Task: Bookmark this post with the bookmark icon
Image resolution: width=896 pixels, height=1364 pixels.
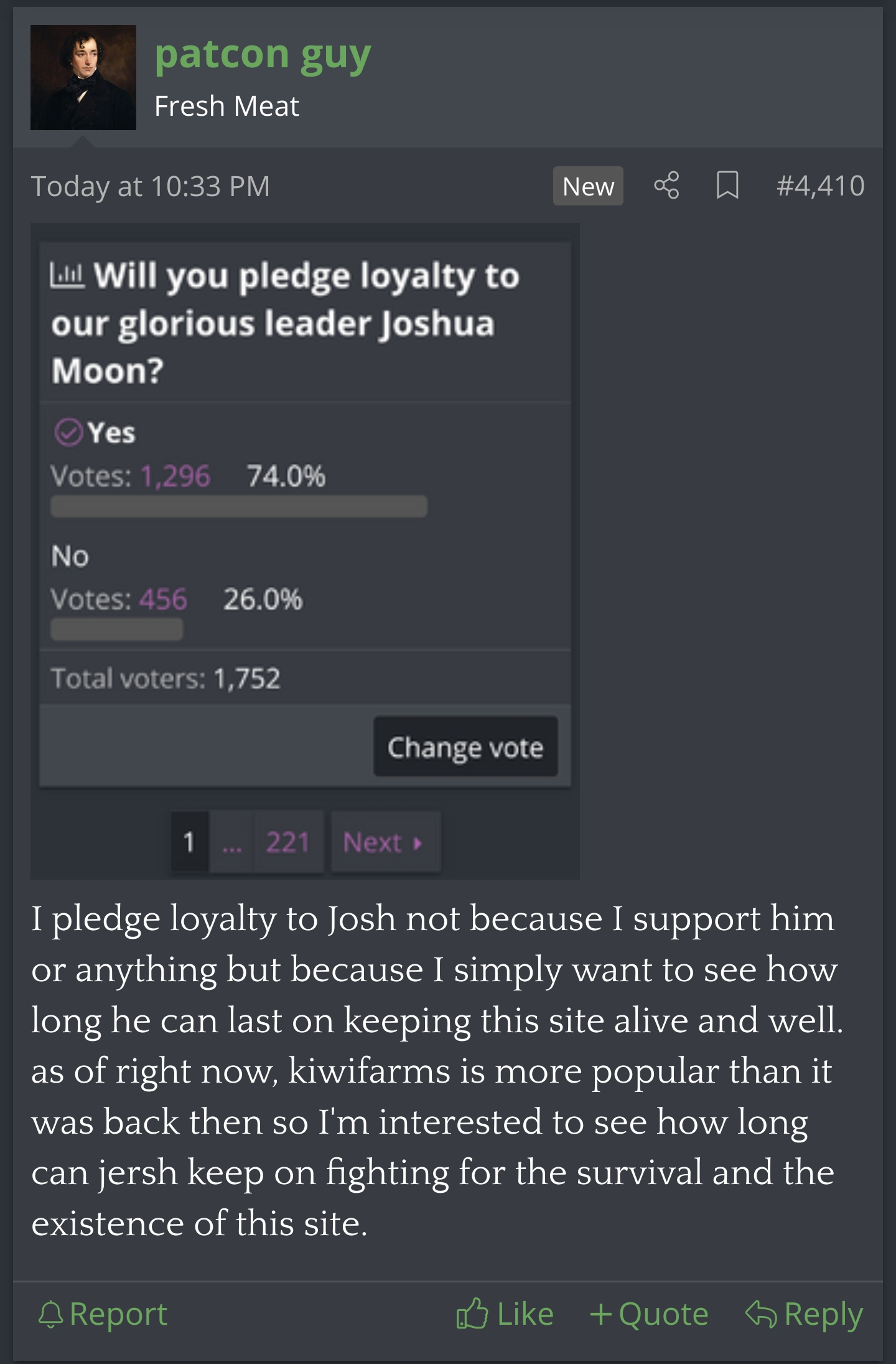Action: click(727, 186)
